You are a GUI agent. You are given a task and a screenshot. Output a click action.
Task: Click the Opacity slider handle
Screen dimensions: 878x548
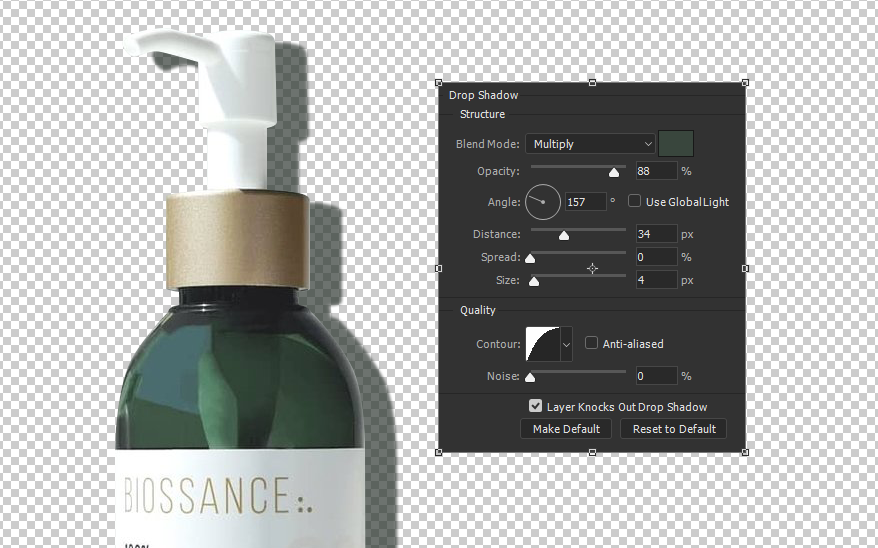pyautogui.click(x=614, y=172)
